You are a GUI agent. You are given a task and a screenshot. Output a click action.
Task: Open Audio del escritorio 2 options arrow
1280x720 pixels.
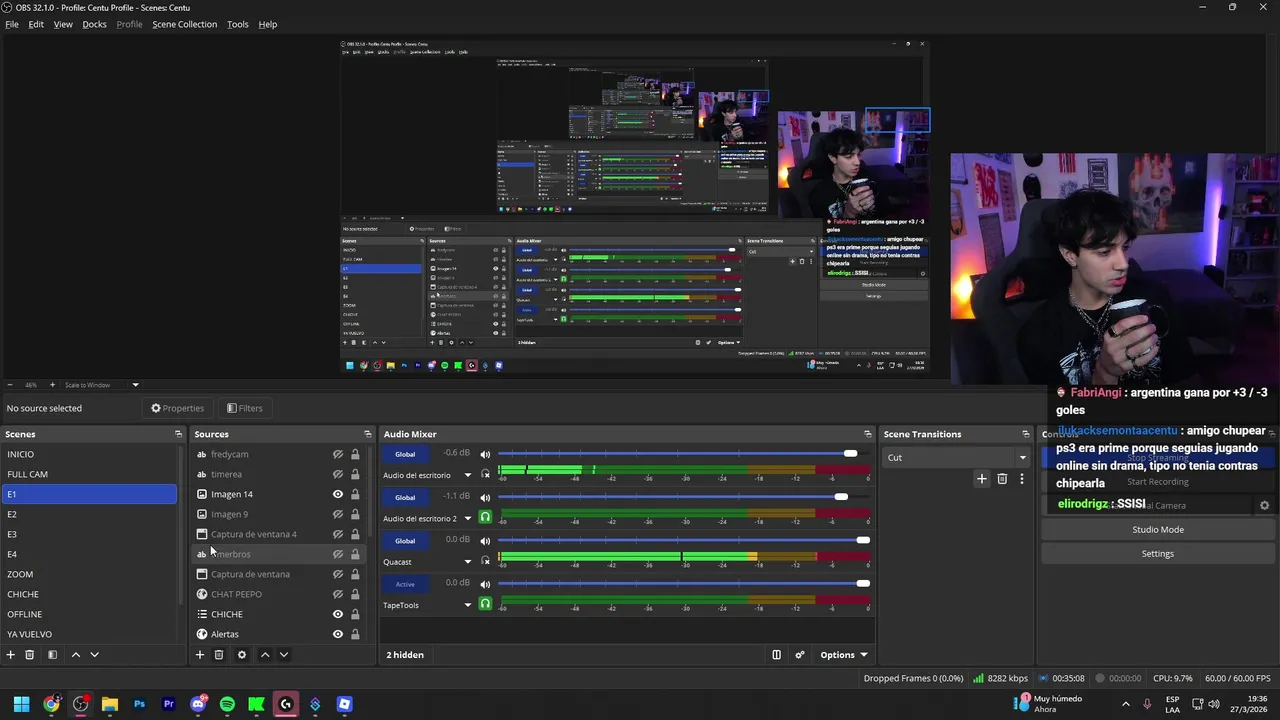(467, 518)
